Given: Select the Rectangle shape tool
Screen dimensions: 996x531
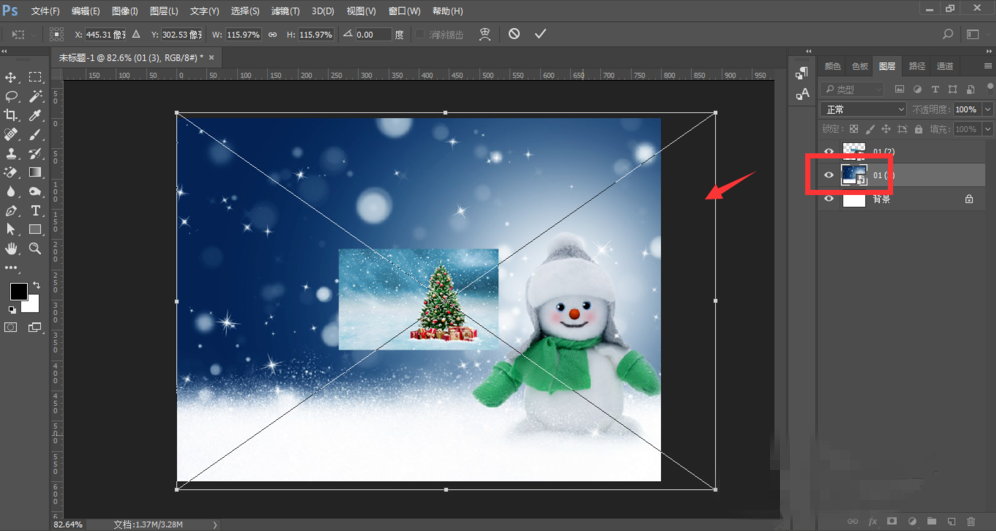Looking at the screenshot, I should click(35, 229).
